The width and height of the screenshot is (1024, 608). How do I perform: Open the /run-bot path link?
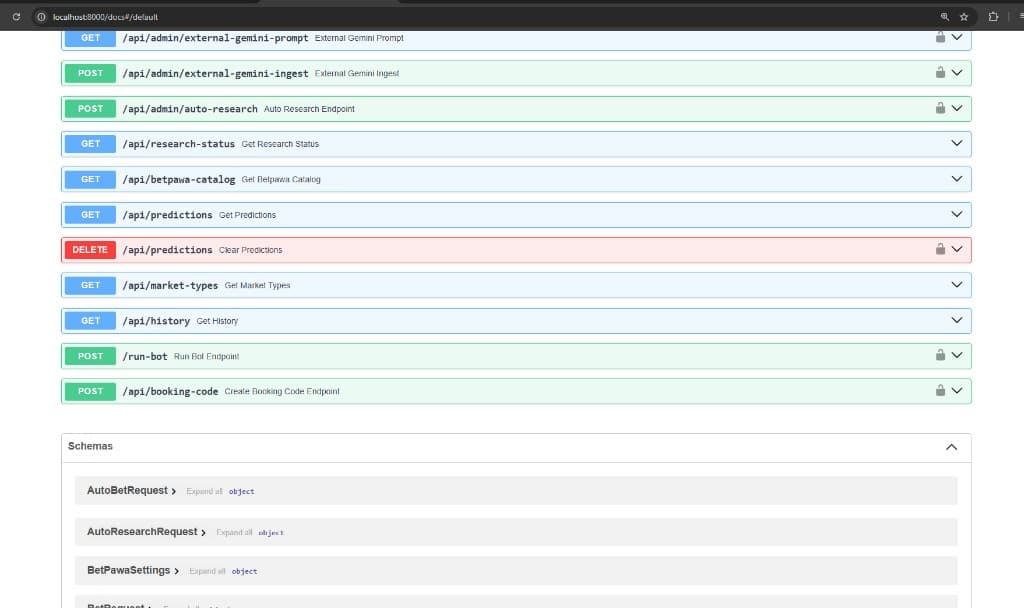(144, 356)
